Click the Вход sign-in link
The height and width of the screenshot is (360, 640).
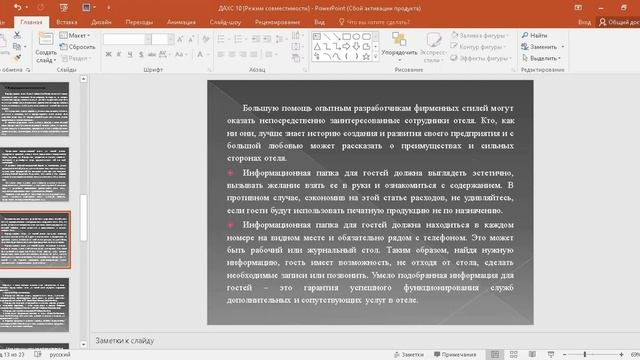pos(584,22)
